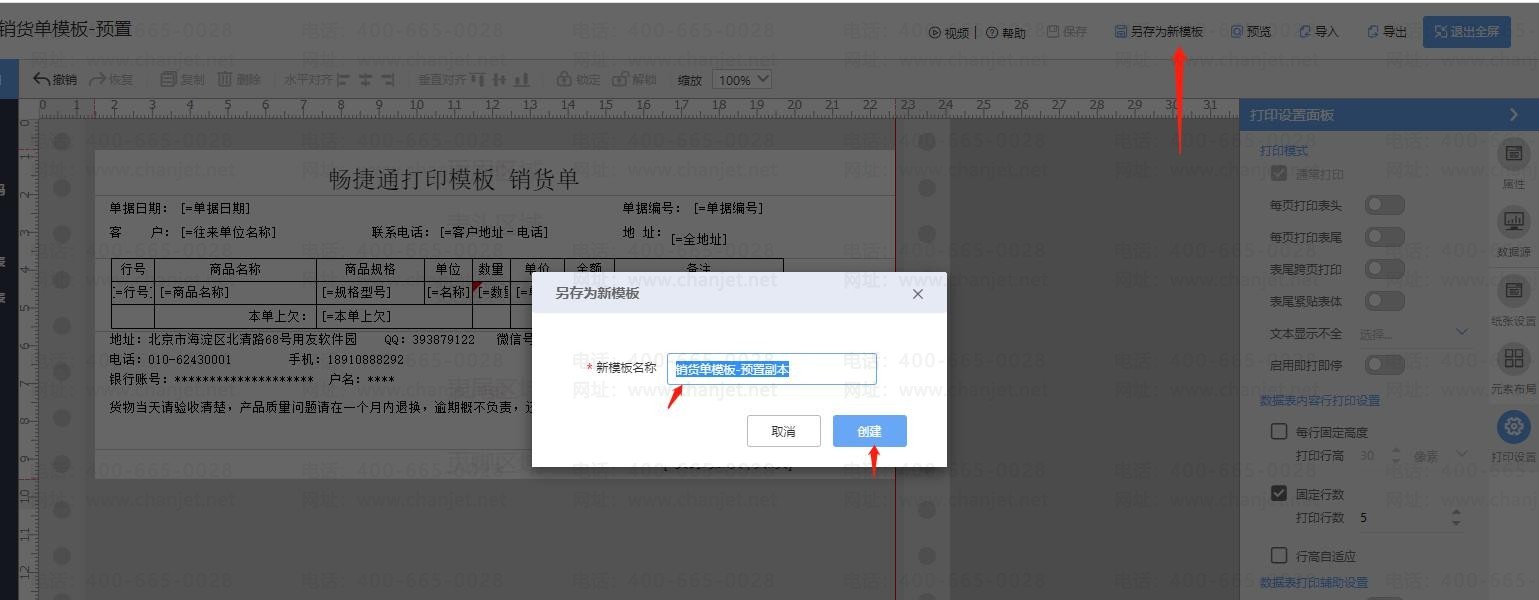1539x600 pixels.
Task: Select the [=规格型号] table cell
Action: pyautogui.click(x=370, y=292)
